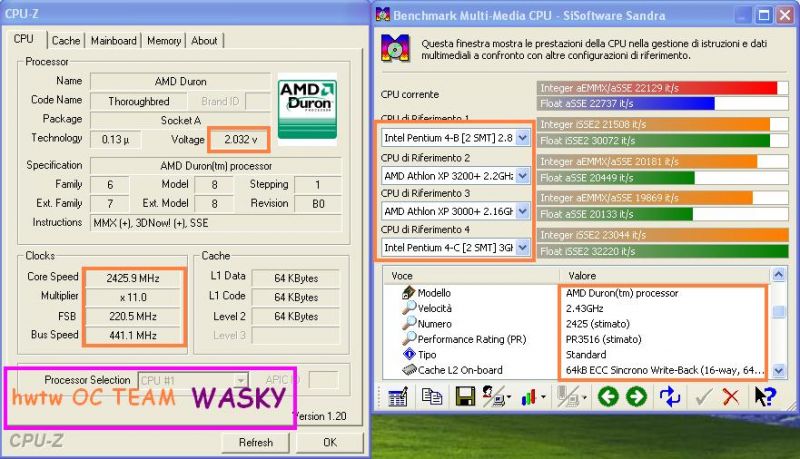Click the OK button in CPU-Z
This screenshot has height=459, width=800.
[330, 442]
